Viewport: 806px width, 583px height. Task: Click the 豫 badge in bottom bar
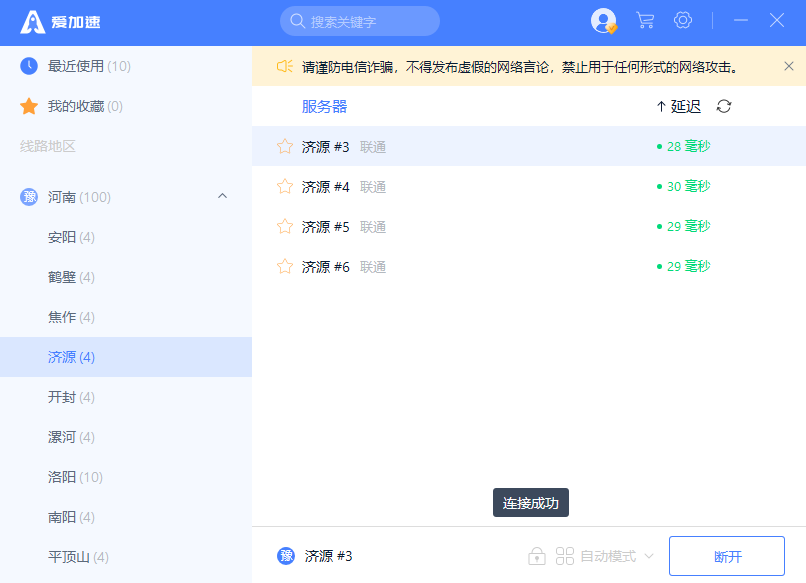pos(286,556)
